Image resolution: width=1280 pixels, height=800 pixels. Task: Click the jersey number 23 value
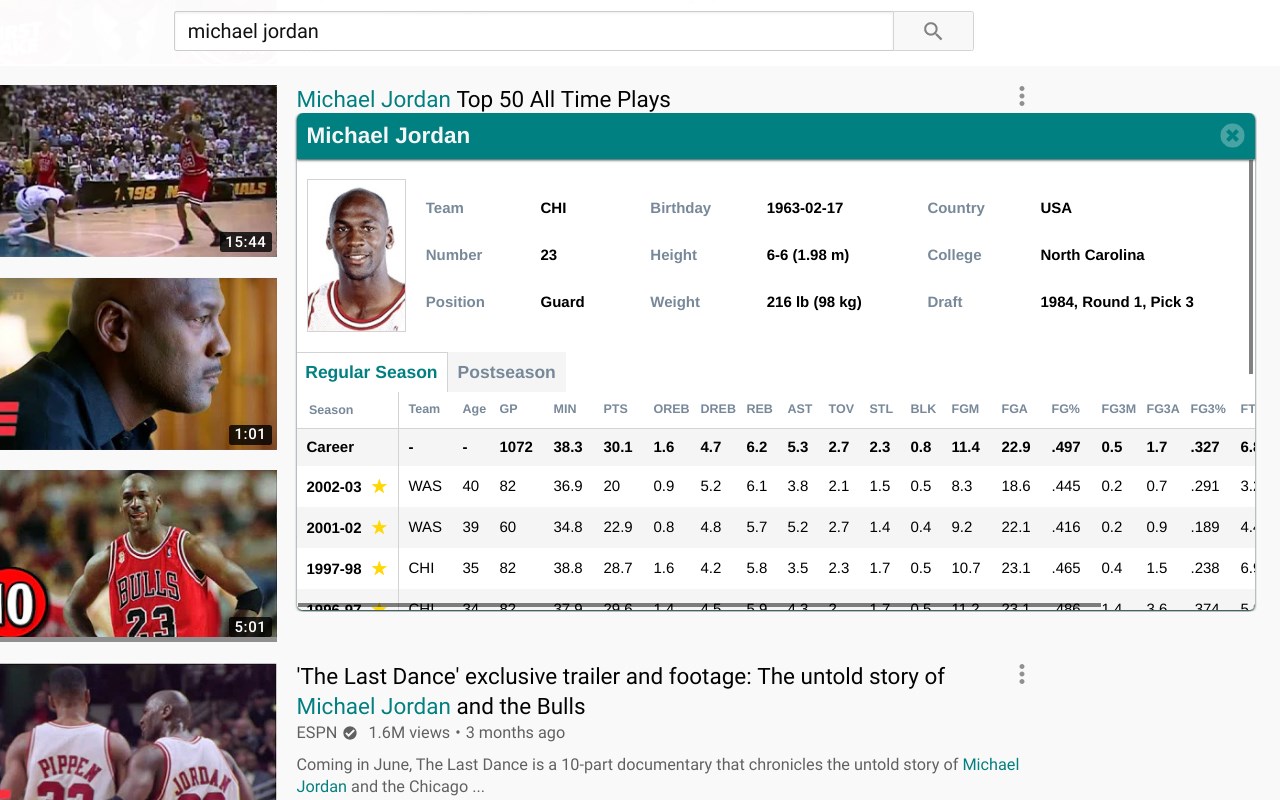click(x=548, y=255)
